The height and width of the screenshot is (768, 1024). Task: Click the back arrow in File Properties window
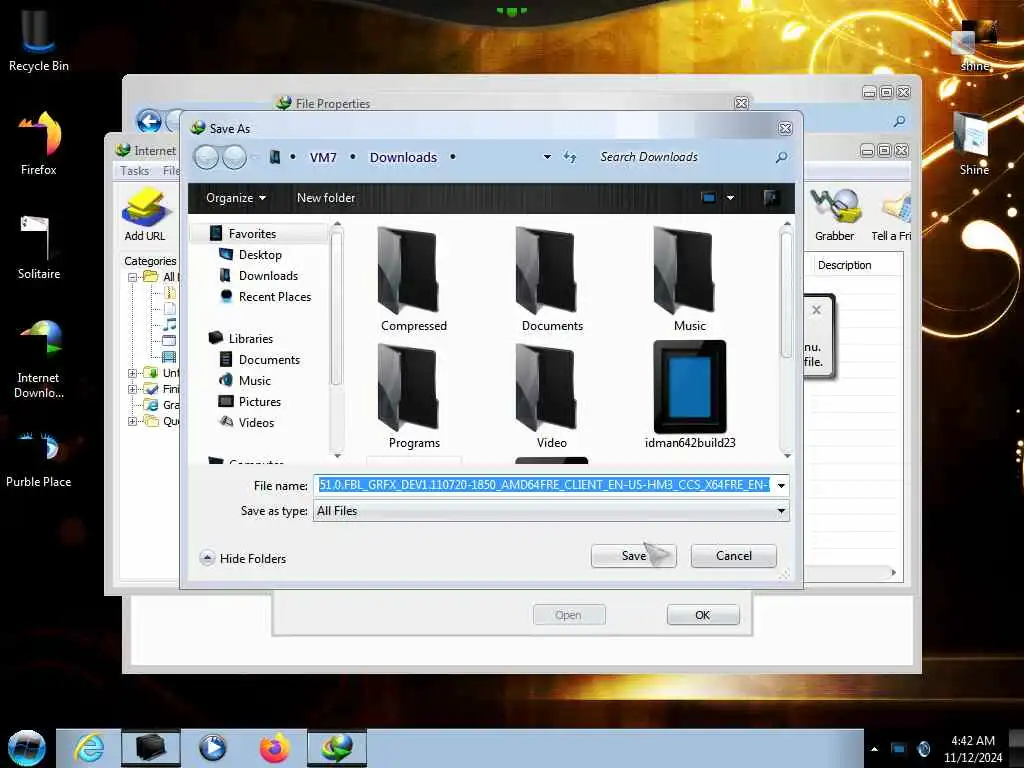(149, 121)
